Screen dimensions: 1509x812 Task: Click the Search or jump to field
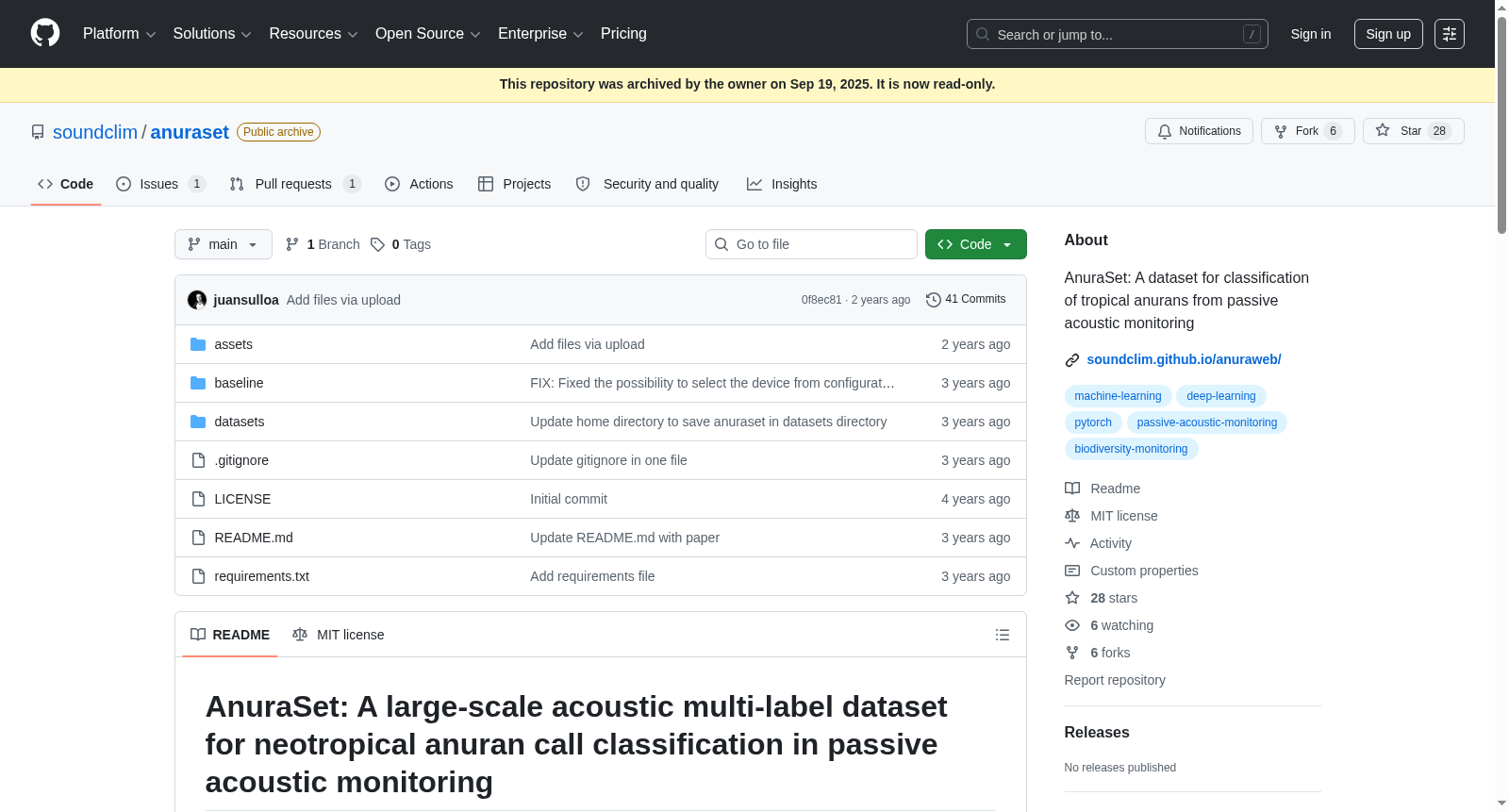[1118, 34]
